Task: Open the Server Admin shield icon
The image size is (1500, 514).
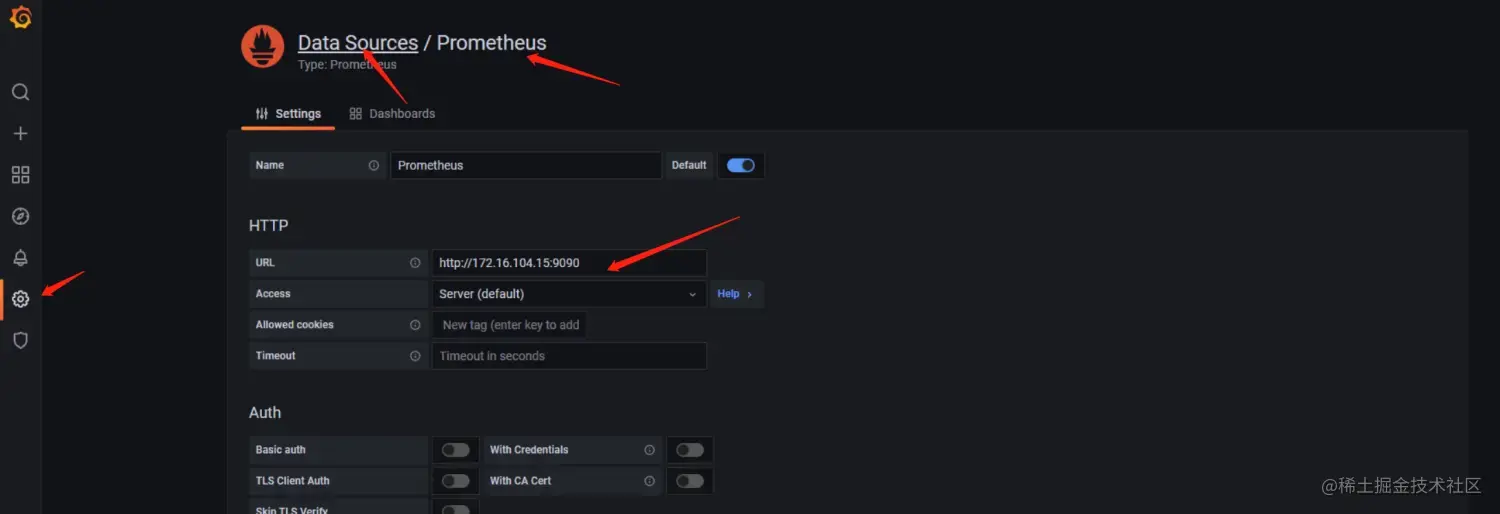Action: pyautogui.click(x=20, y=340)
